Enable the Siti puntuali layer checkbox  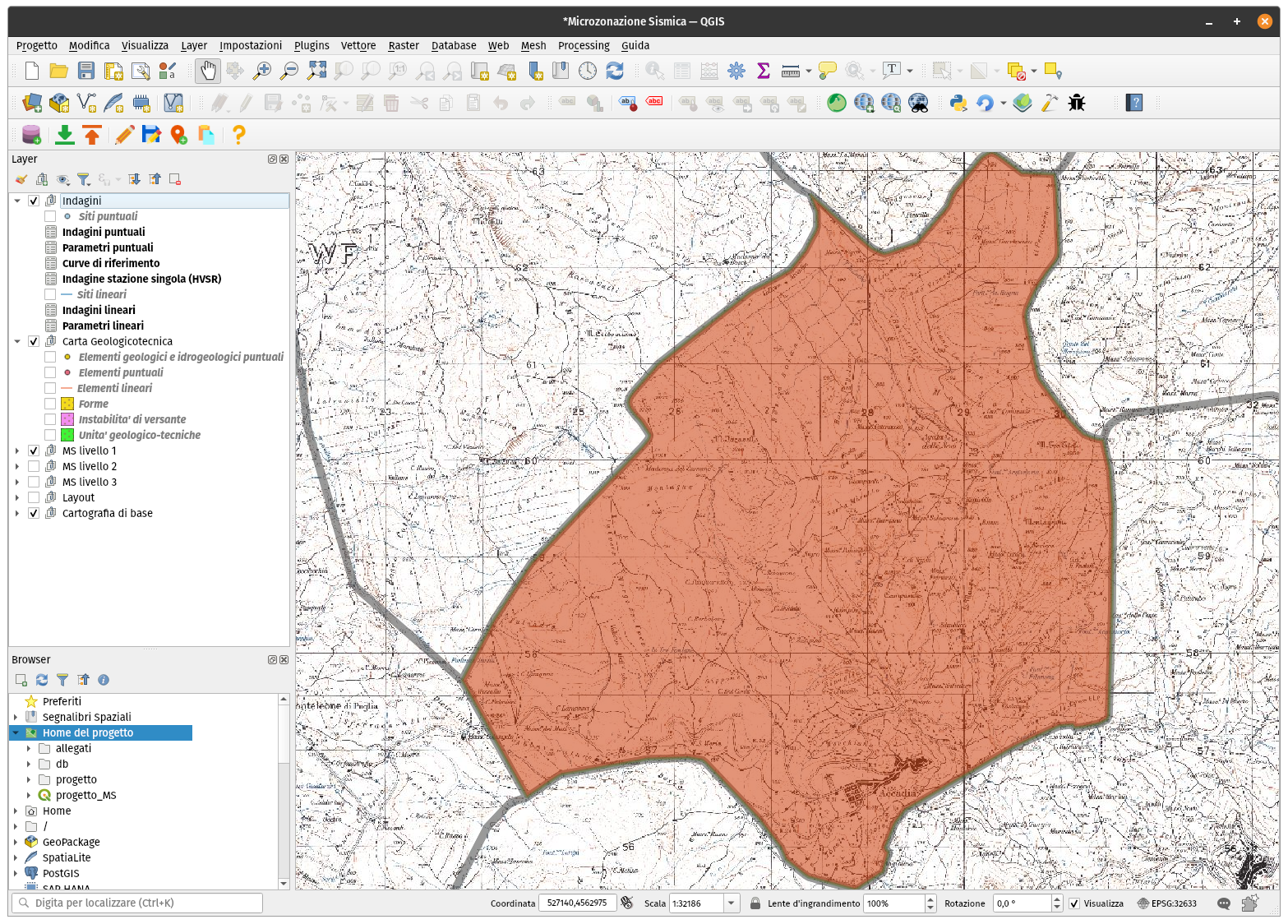(50, 216)
